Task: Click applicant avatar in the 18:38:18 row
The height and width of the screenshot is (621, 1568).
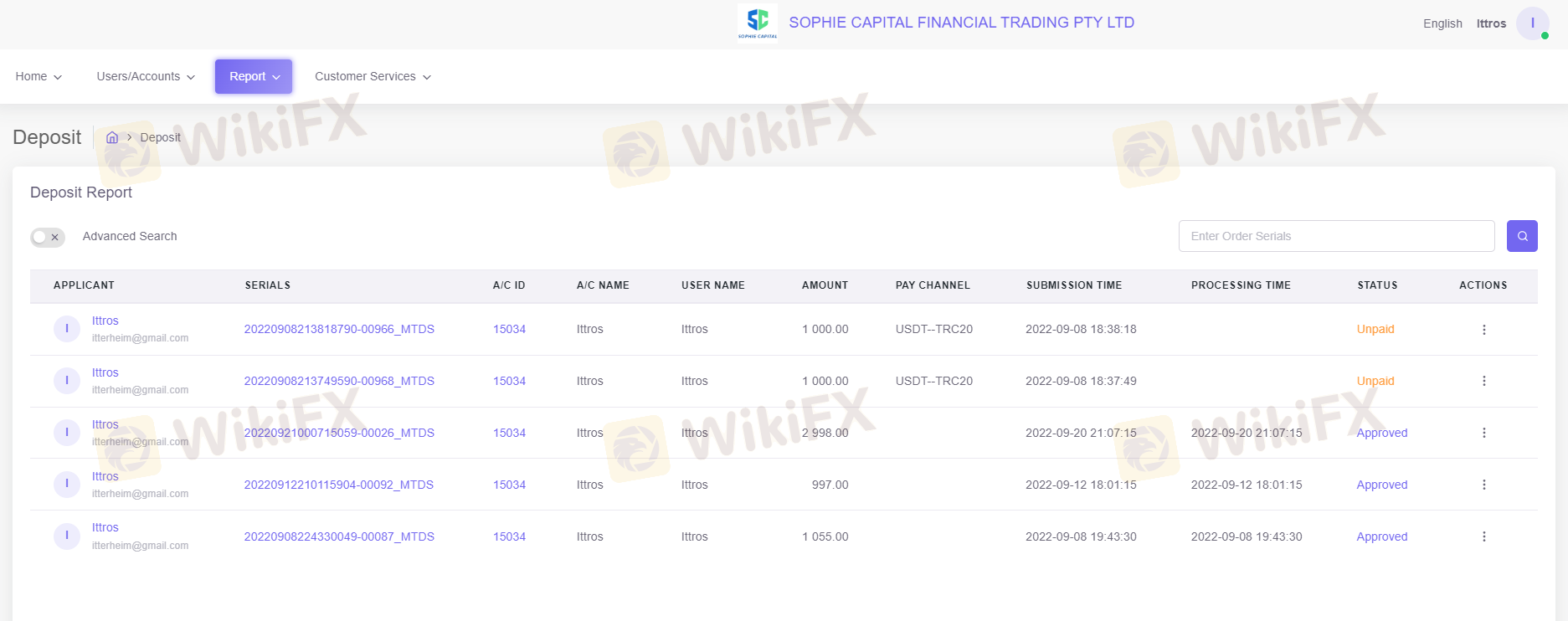Action: coord(67,329)
